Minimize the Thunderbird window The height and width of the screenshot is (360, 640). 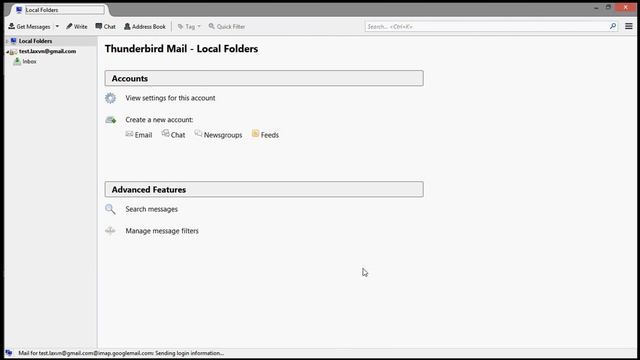pyautogui.click(x=596, y=8)
